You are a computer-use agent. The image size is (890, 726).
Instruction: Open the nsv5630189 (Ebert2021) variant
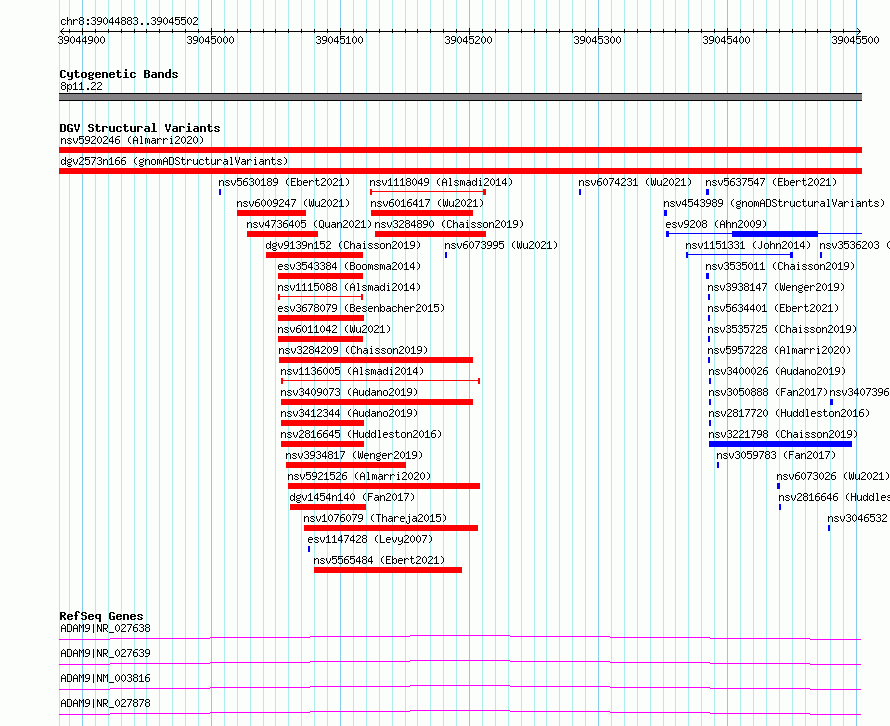tap(284, 182)
